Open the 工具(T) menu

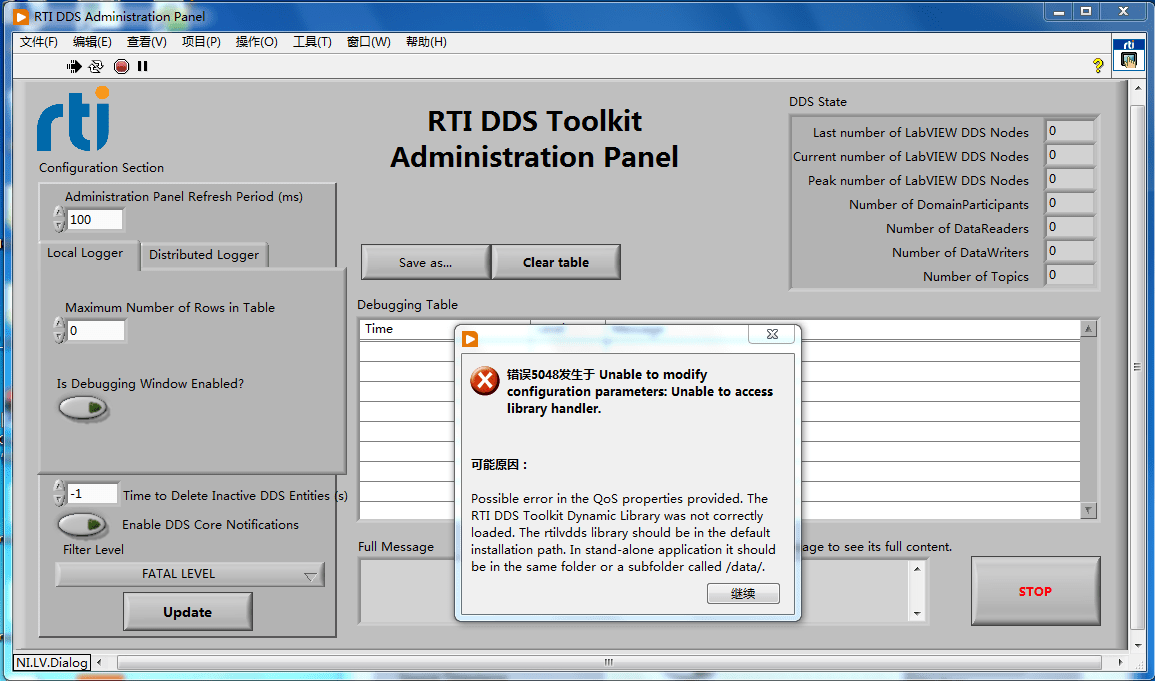[x=312, y=42]
